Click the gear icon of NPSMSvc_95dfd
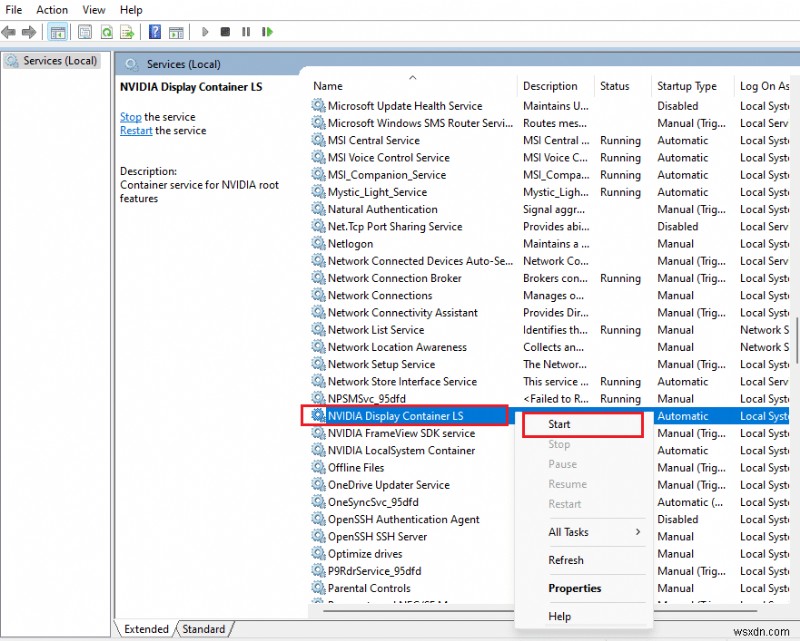 tap(318, 398)
